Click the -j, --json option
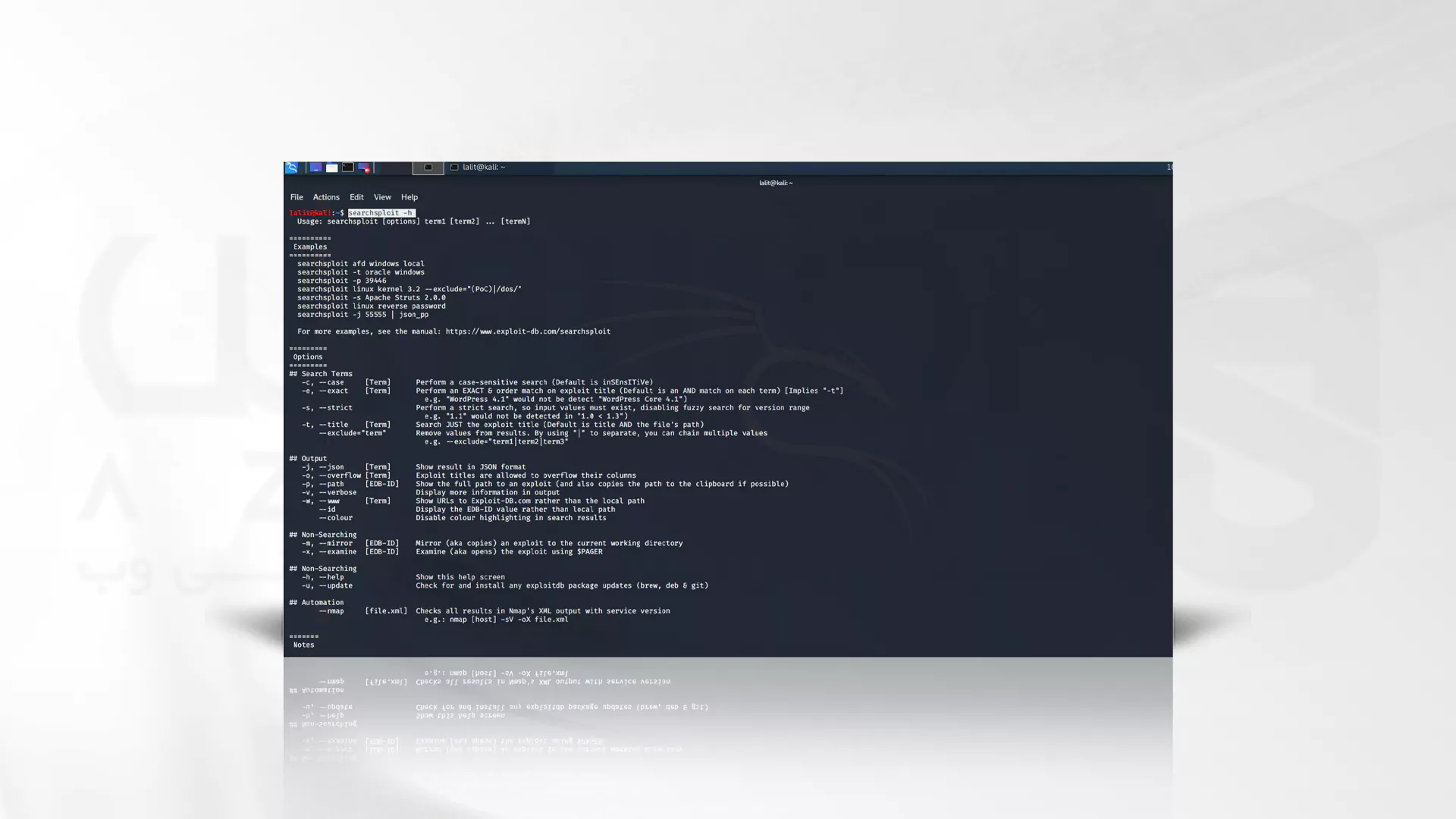This screenshot has height=819, width=1456. (322, 467)
